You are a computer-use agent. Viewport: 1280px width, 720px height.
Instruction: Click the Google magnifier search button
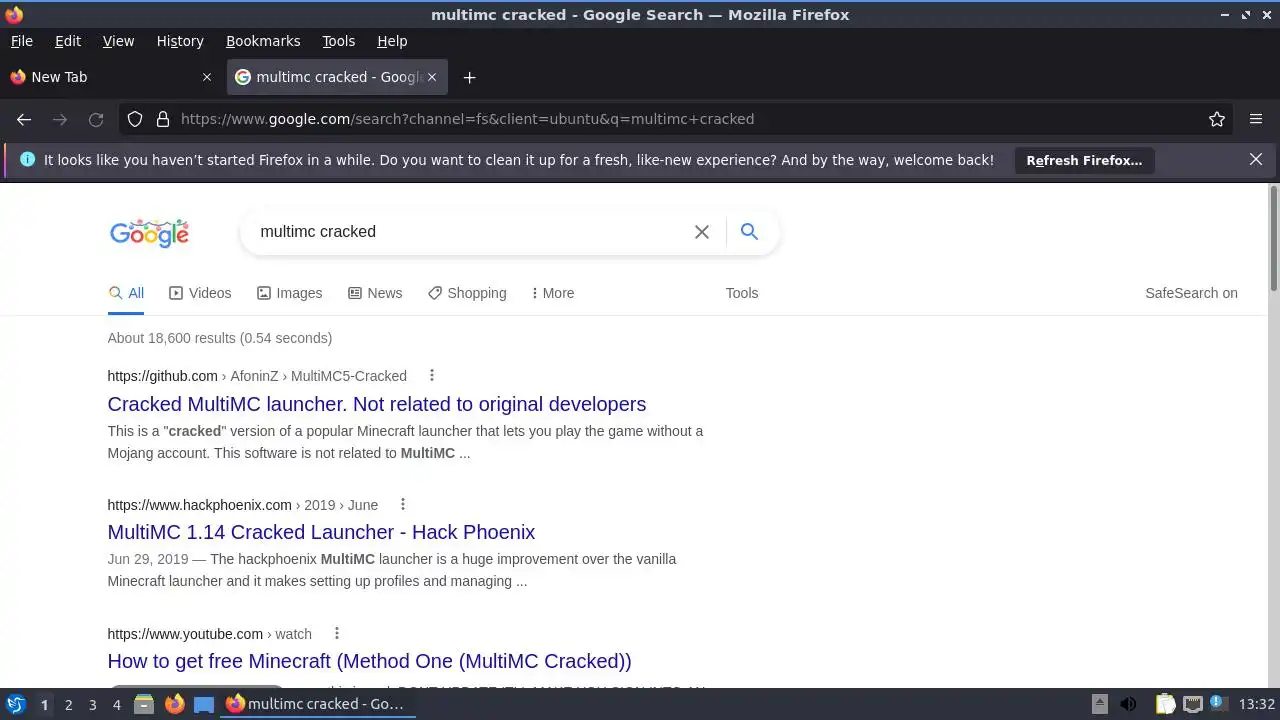point(749,231)
